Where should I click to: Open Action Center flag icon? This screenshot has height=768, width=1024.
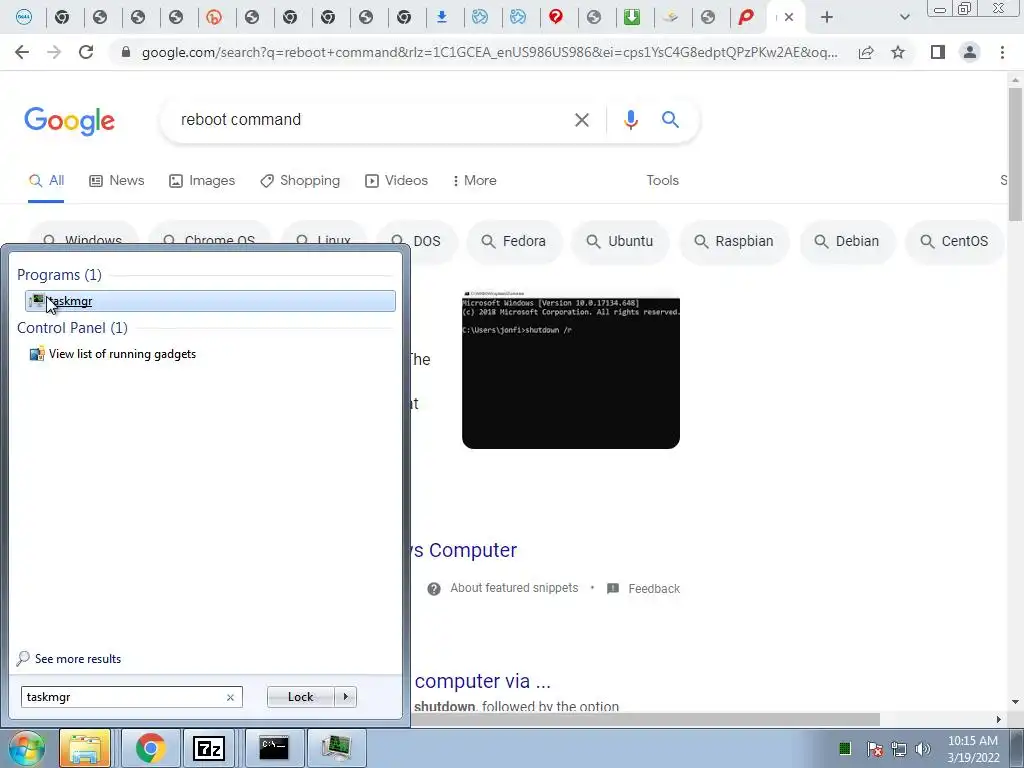click(x=874, y=748)
